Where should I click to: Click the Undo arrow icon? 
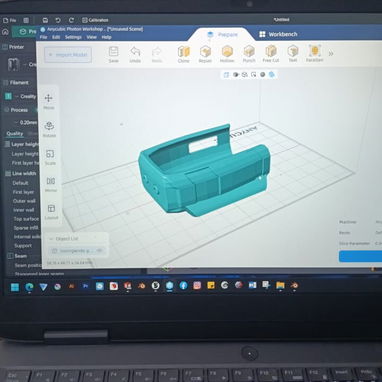coord(135,54)
